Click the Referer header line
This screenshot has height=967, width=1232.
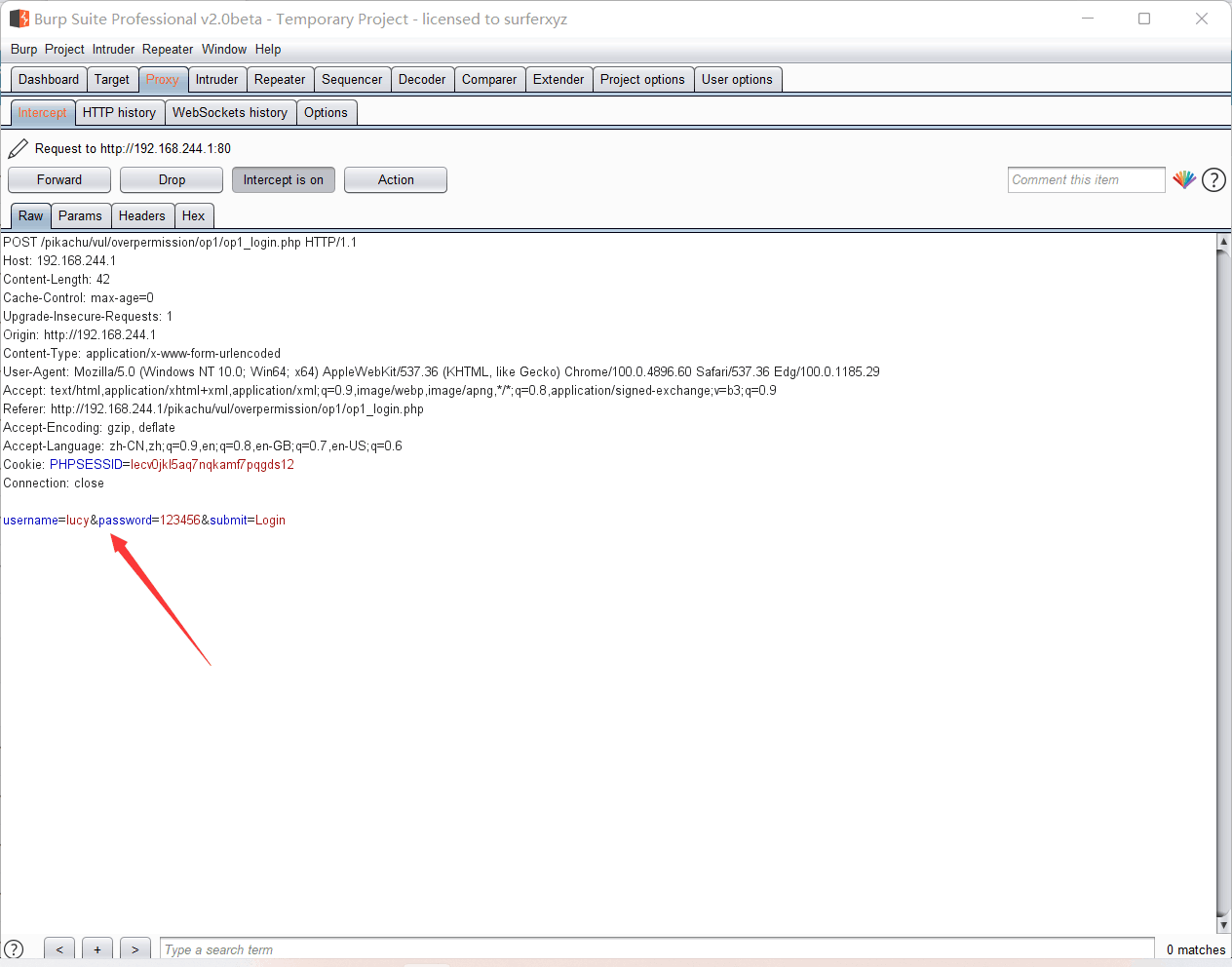click(x=213, y=409)
